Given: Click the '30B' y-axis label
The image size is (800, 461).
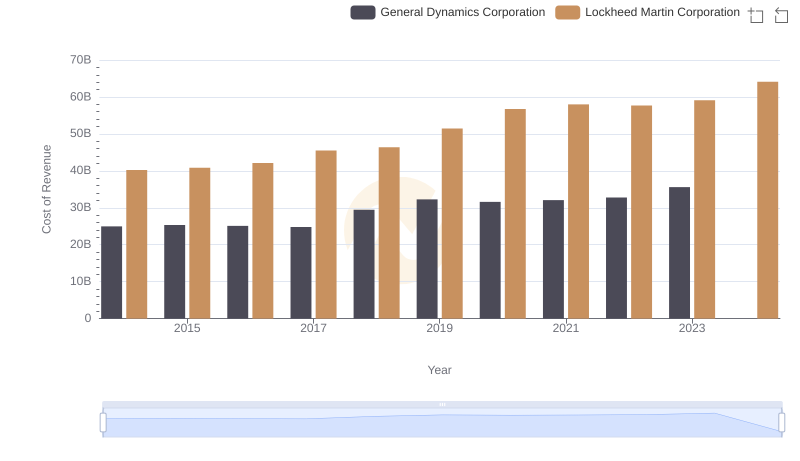Looking at the screenshot, I should [81, 208].
